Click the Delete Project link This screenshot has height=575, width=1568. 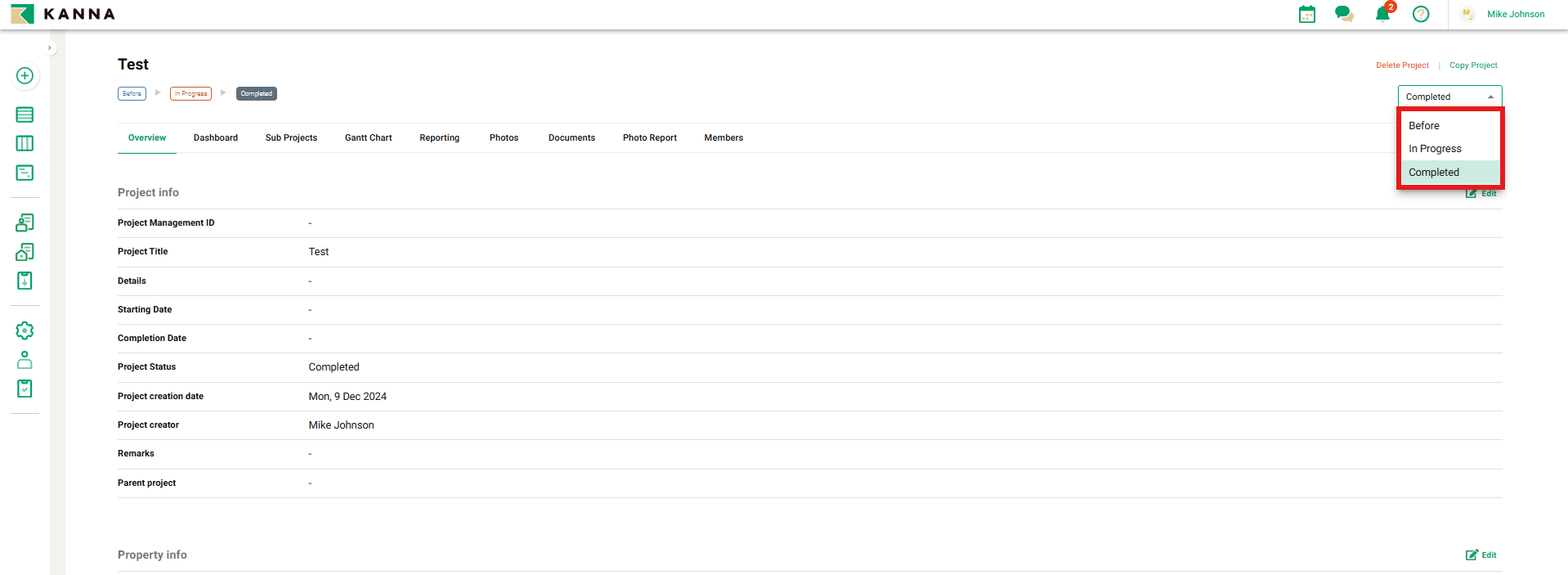click(1401, 65)
